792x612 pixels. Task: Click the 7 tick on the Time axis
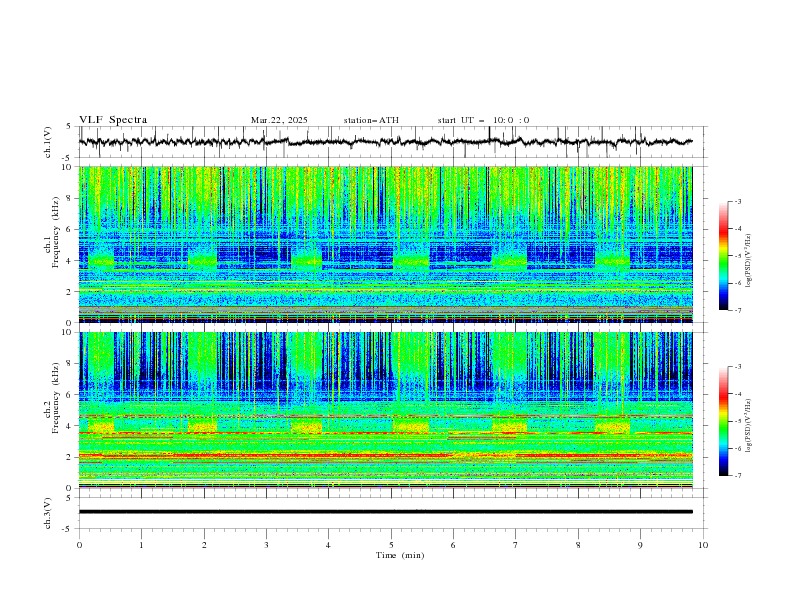click(516, 545)
